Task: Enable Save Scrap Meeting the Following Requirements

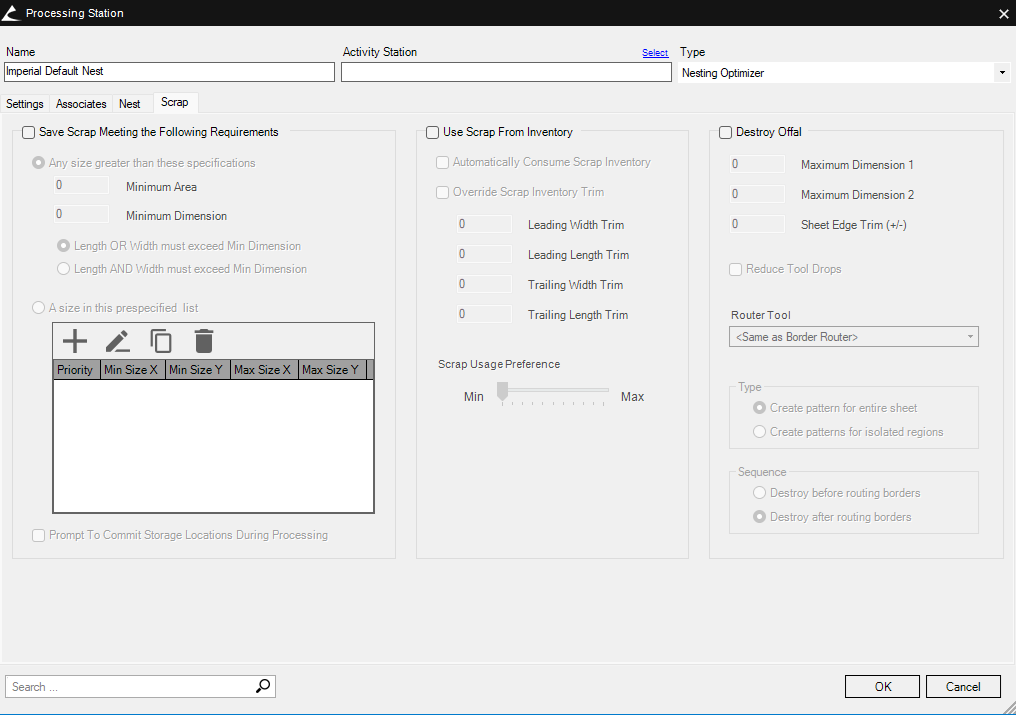Action: pos(28,132)
